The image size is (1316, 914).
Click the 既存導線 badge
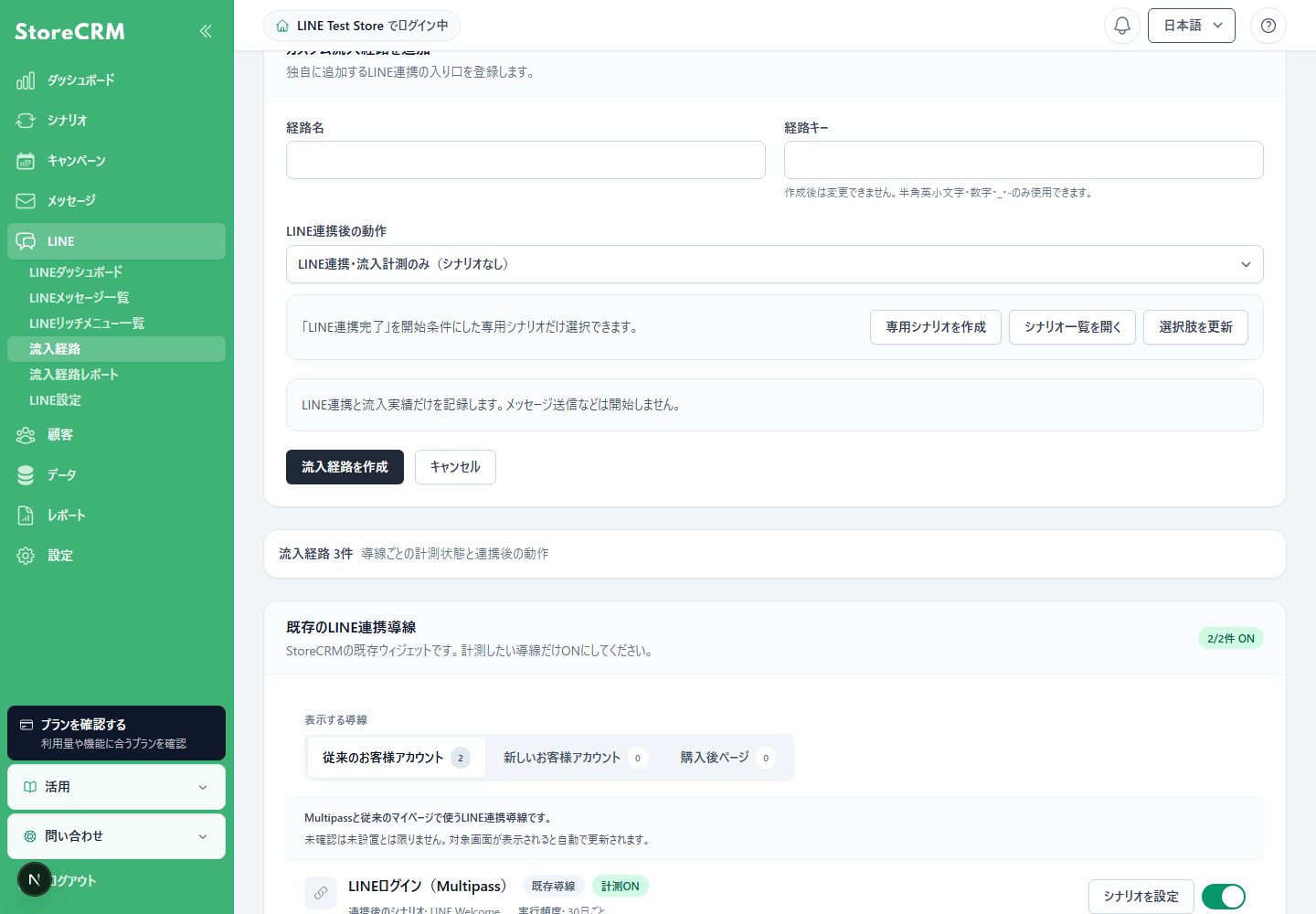pyautogui.click(x=554, y=887)
